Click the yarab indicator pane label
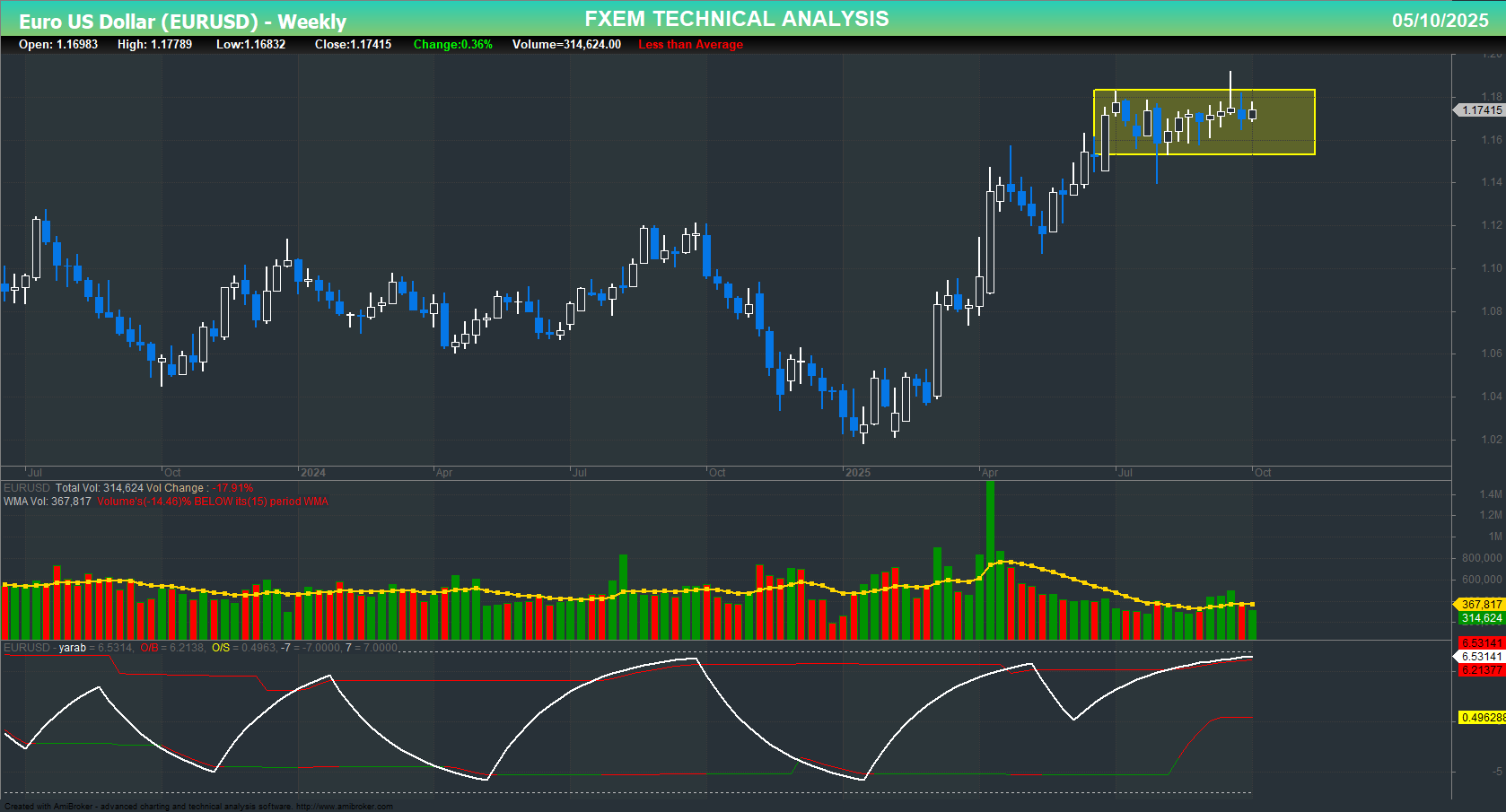Screen dimensions: 1506x812 point(71,647)
